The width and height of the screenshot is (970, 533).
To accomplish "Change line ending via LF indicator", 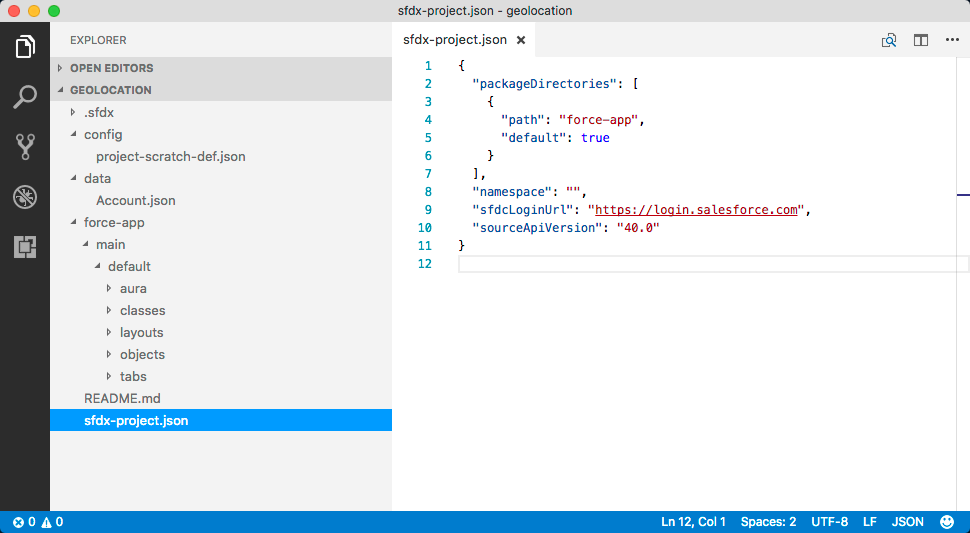I will (870, 522).
